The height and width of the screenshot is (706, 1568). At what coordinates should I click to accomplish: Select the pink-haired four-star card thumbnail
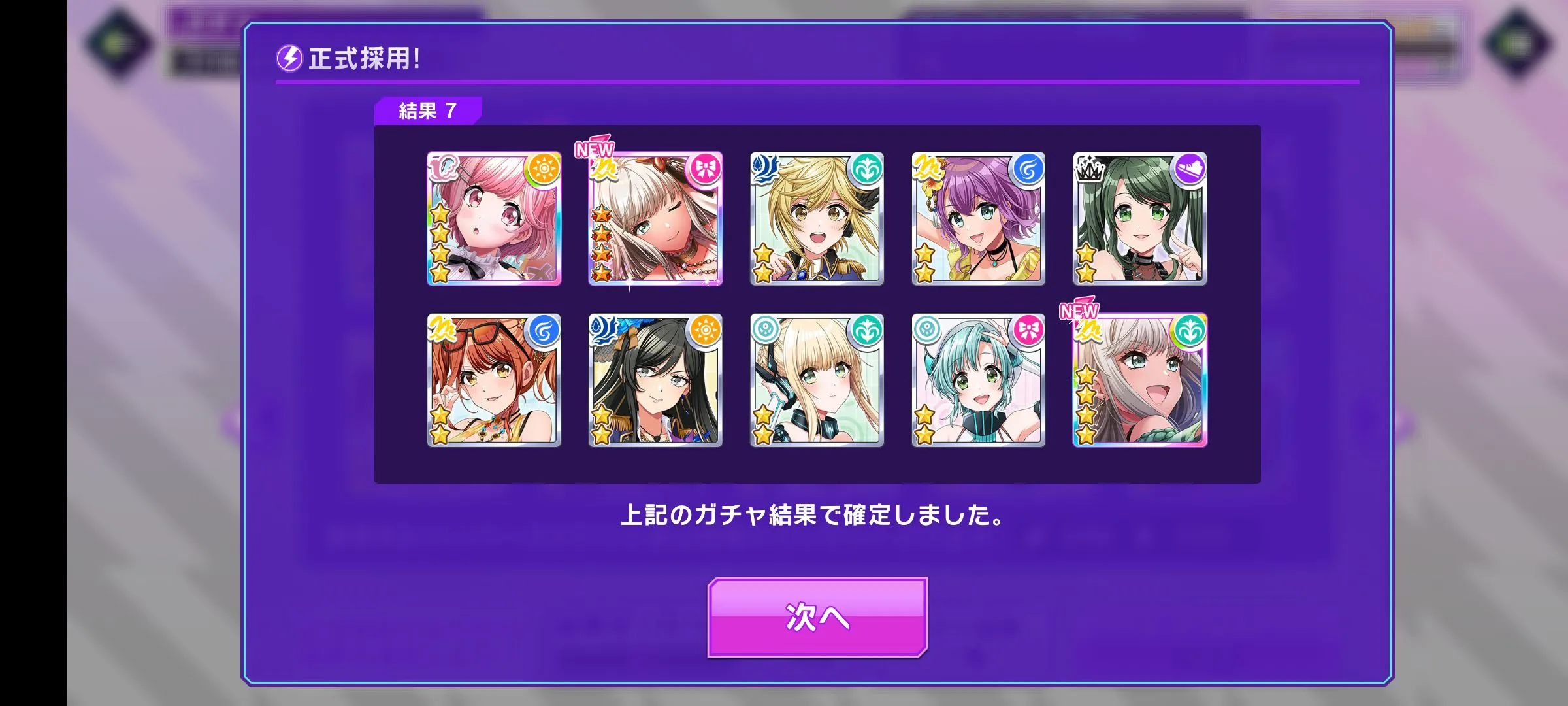494,219
